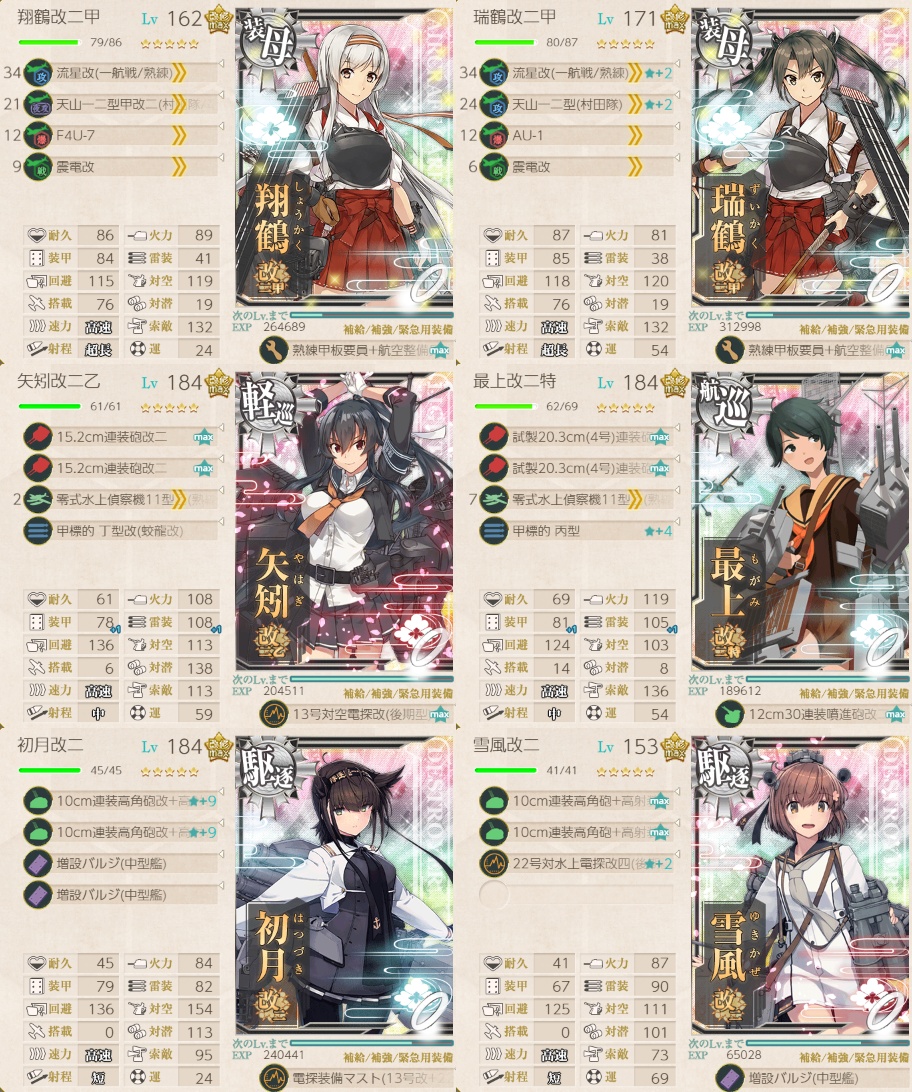
Task: Click the arrow right of 甲標的 丁型改(蛟龍改)
Action: [221, 522]
